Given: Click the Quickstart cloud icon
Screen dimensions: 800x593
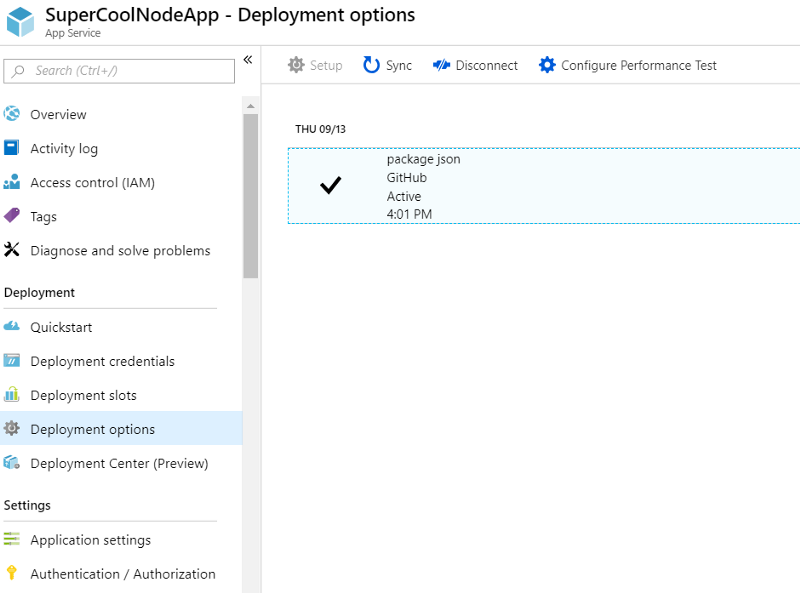Looking at the screenshot, I should coord(11,326).
